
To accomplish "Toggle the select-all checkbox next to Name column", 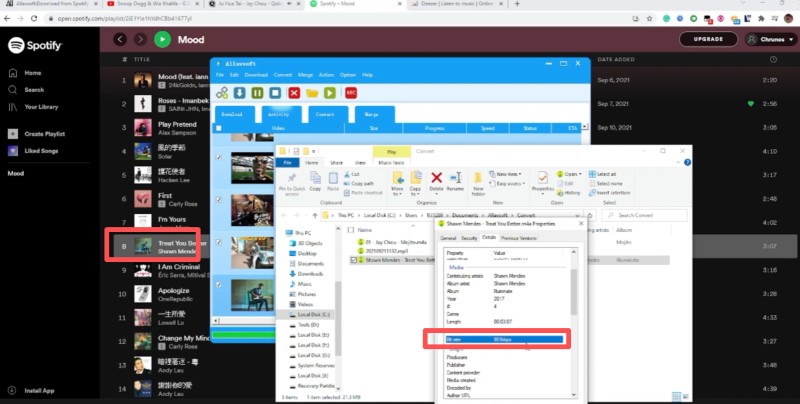I will [353, 228].
